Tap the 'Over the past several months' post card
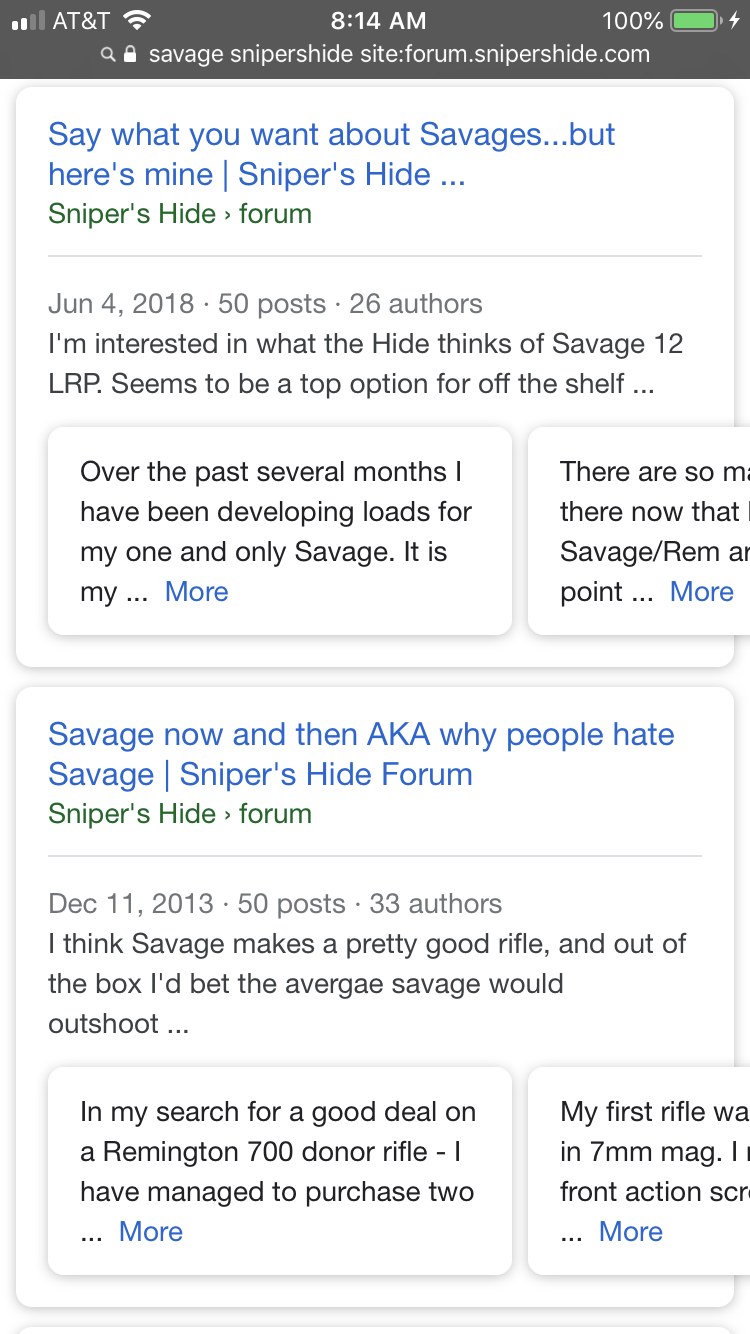 point(280,531)
